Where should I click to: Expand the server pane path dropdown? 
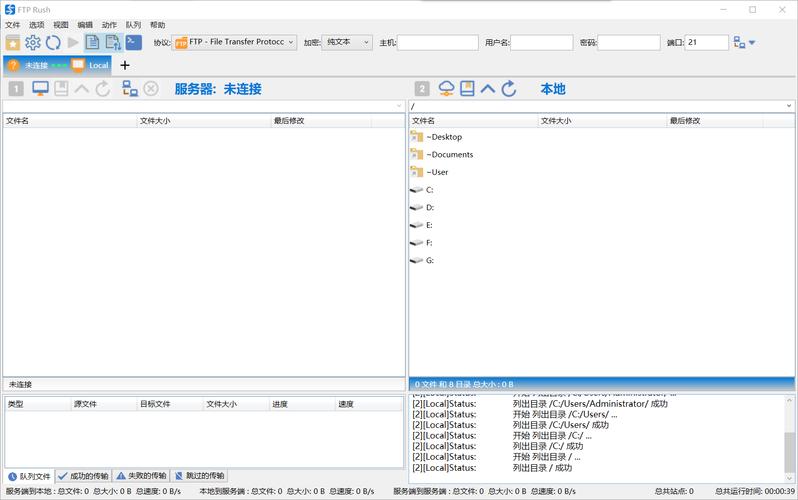point(399,106)
